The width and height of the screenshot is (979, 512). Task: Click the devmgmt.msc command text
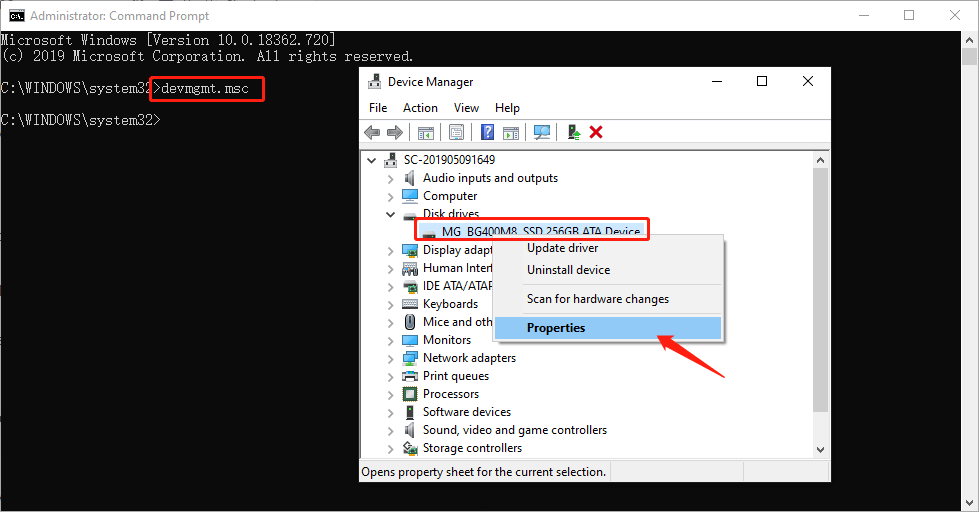[205, 89]
